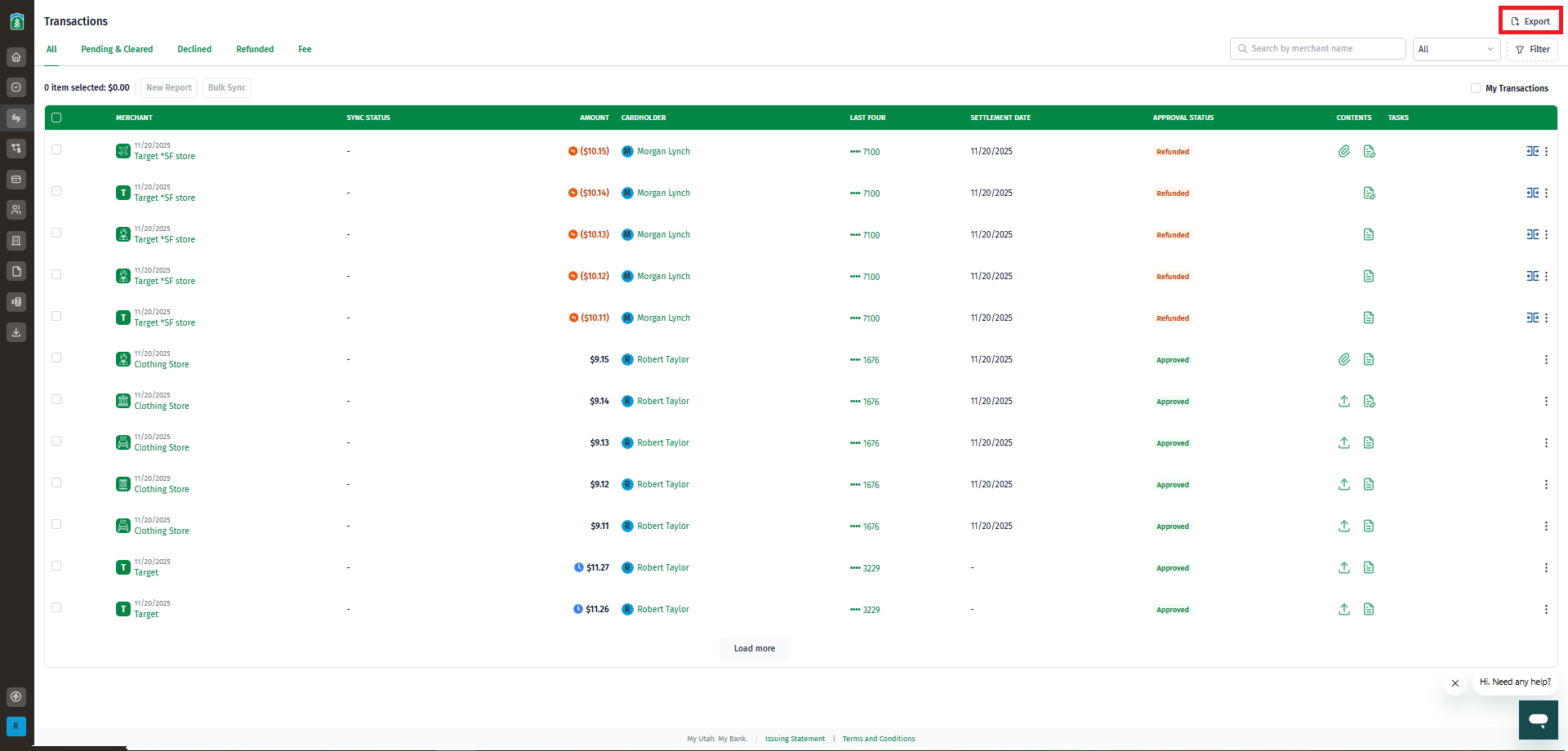Select the ($10.14) Target *SF store row checkbox
Image resolution: width=1568 pixels, height=751 pixels.
pos(56,191)
